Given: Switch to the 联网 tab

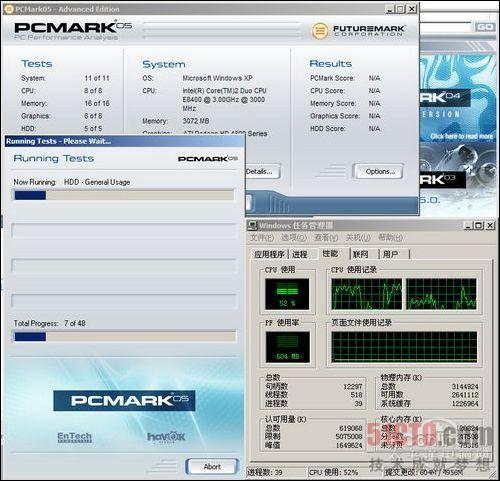Looking at the screenshot, I should click(x=360, y=254).
